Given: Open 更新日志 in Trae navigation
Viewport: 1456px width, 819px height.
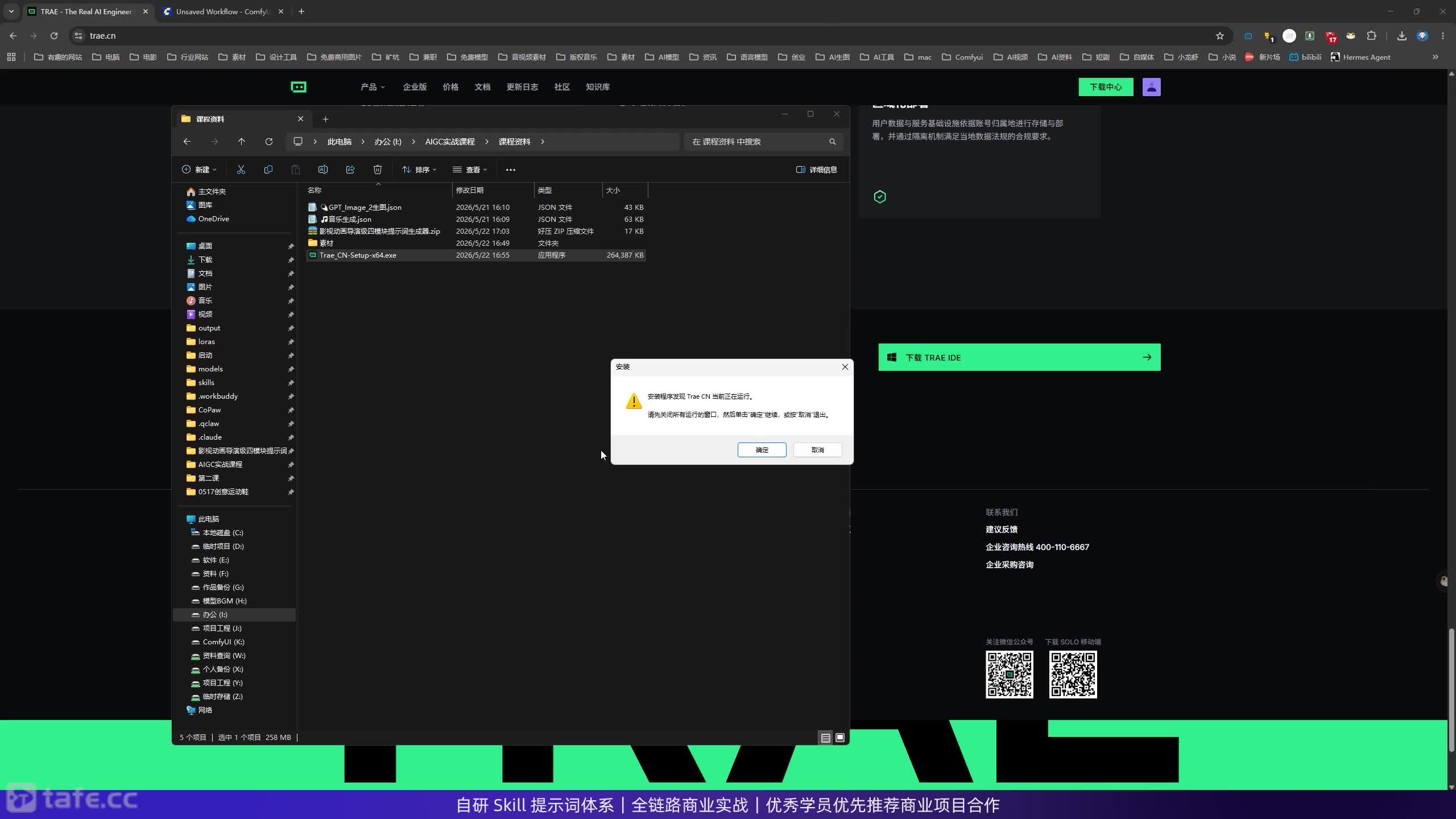Looking at the screenshot, I should point(522,87).
